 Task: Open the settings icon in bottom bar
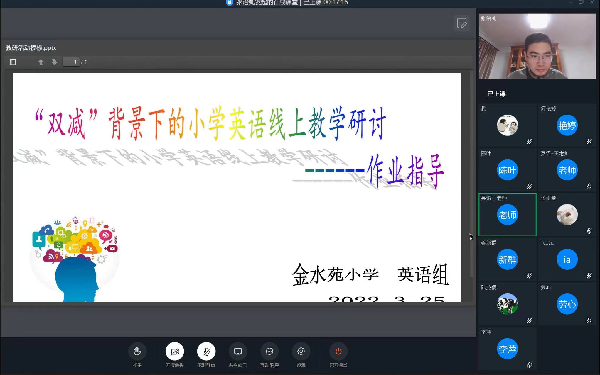coord(301,352)
